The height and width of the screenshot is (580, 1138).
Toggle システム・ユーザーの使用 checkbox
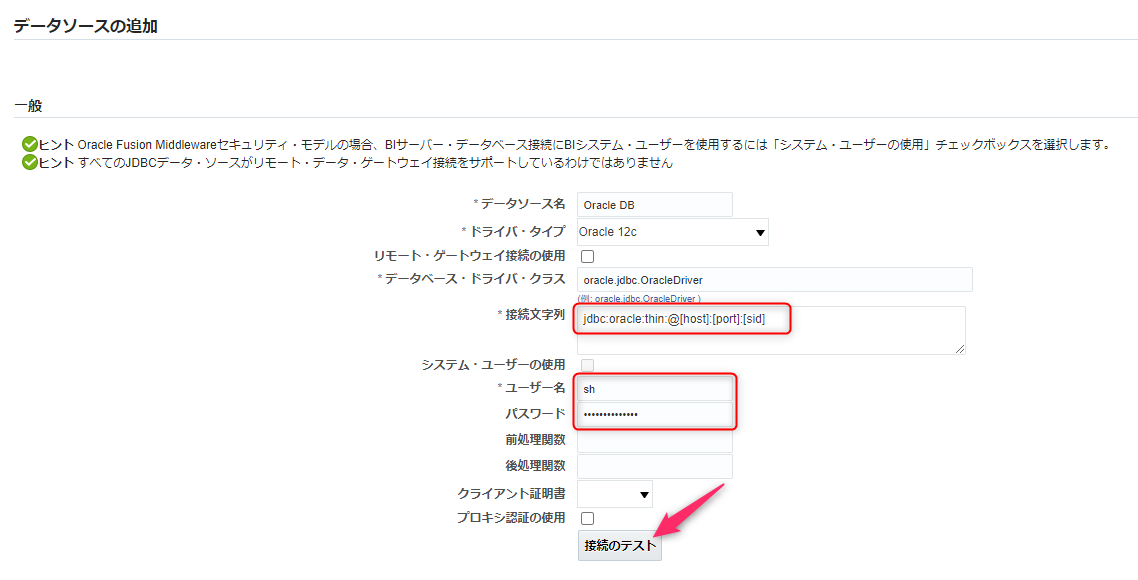588,365
